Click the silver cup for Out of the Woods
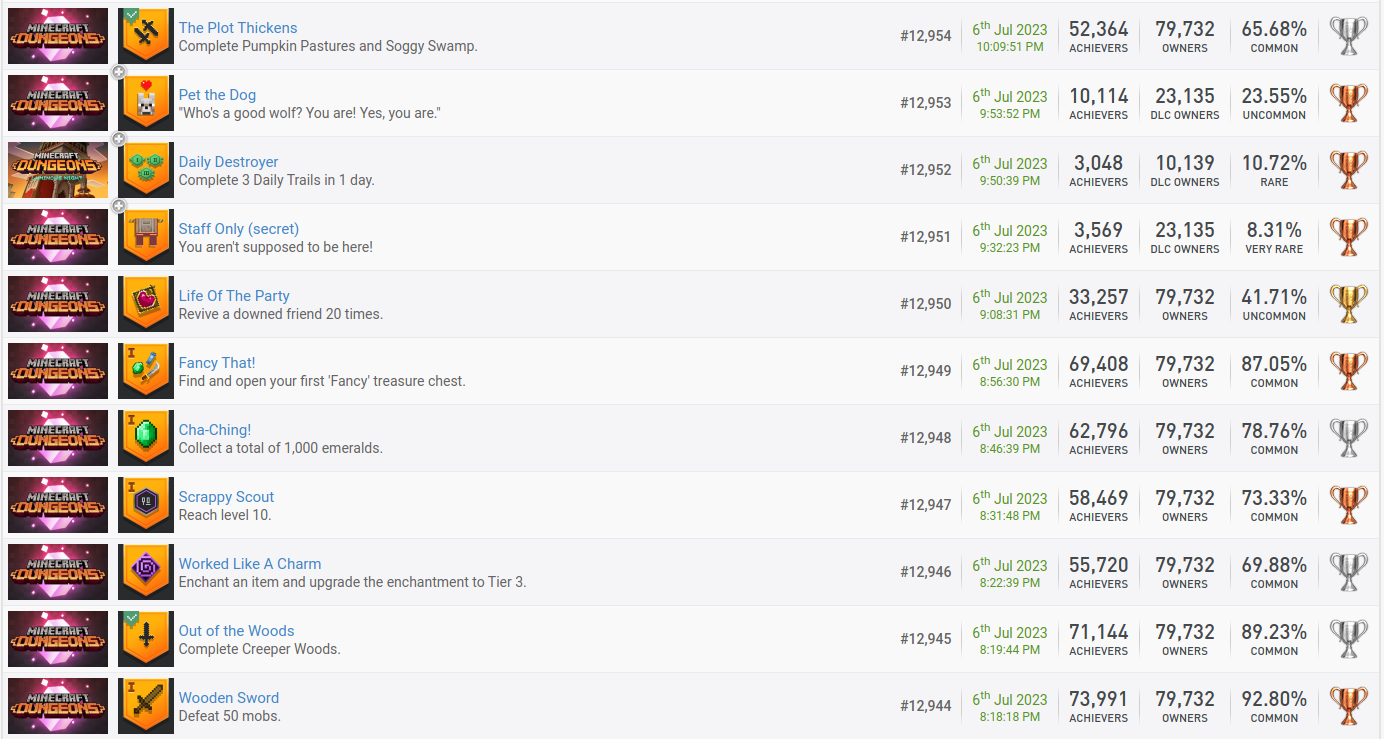 coord(1348,639)
